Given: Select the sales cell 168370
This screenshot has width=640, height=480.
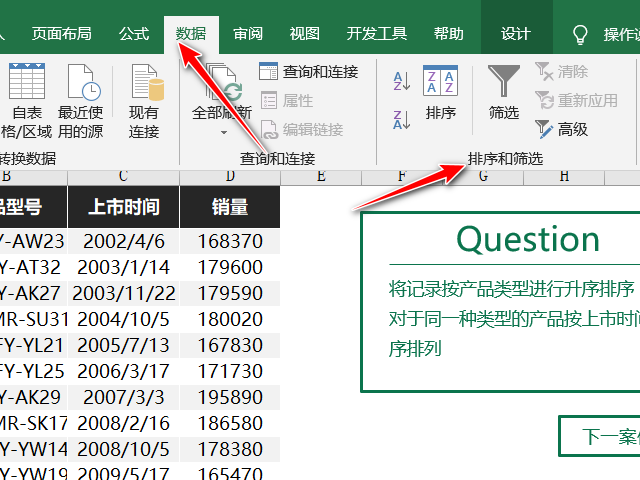Looking at the screenshot, I should (x=230, y=241).
